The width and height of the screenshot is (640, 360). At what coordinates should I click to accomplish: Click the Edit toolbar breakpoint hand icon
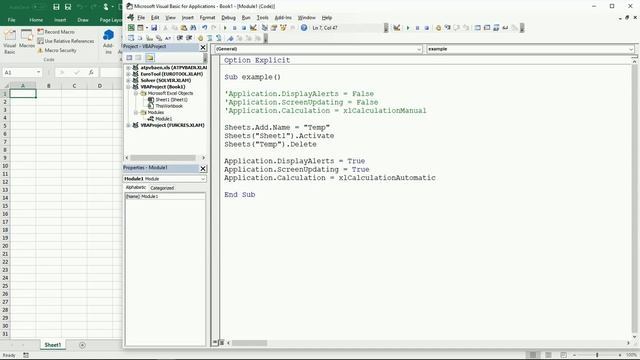(x=200, y=38)
